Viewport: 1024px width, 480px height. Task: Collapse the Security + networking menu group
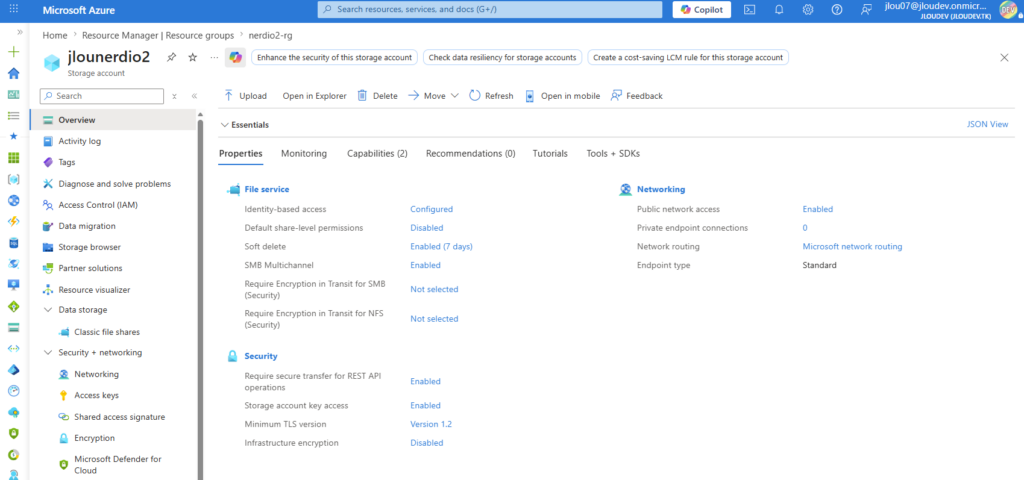[48, 352]
